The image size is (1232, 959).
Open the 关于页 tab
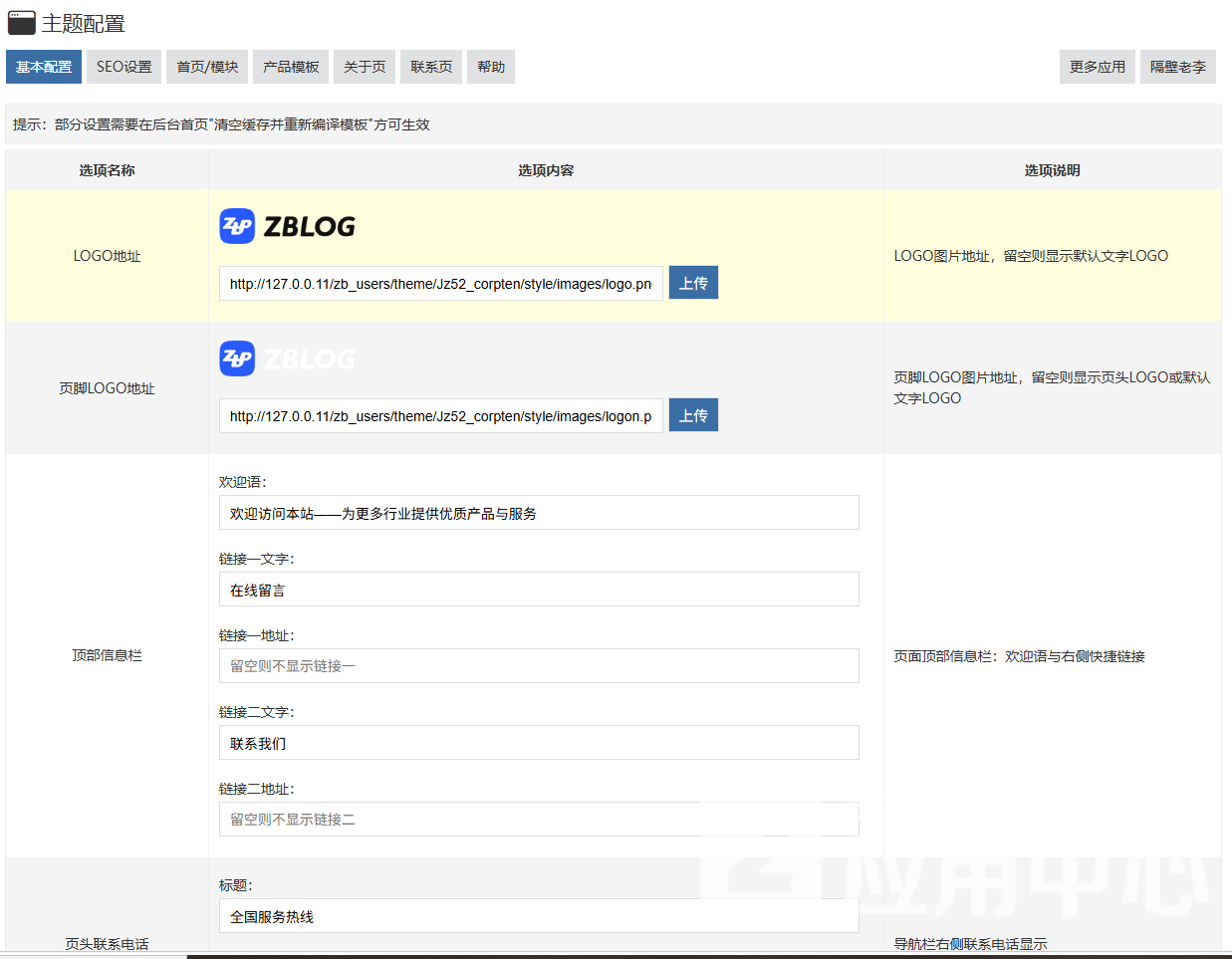365,67
